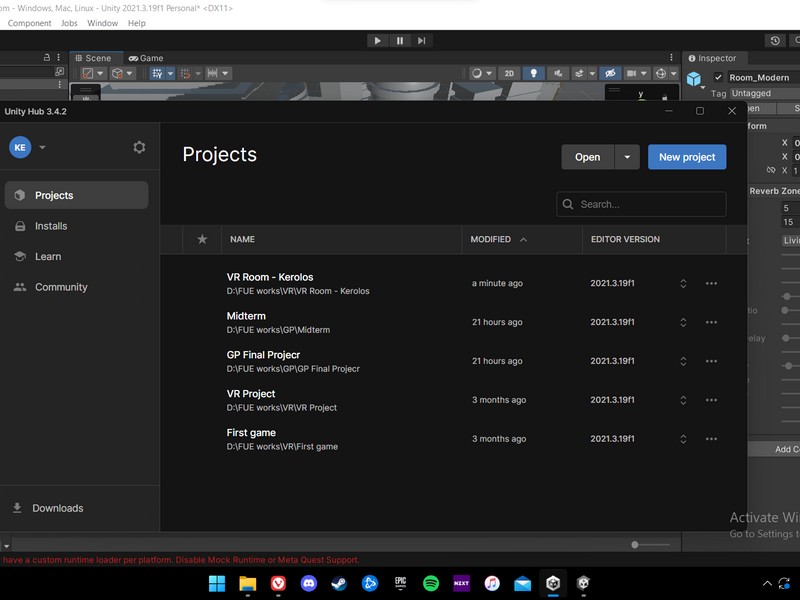Toggle scene visibility crossed-eye button
This screenshot has height=600, width=800.
pos(610,73)
